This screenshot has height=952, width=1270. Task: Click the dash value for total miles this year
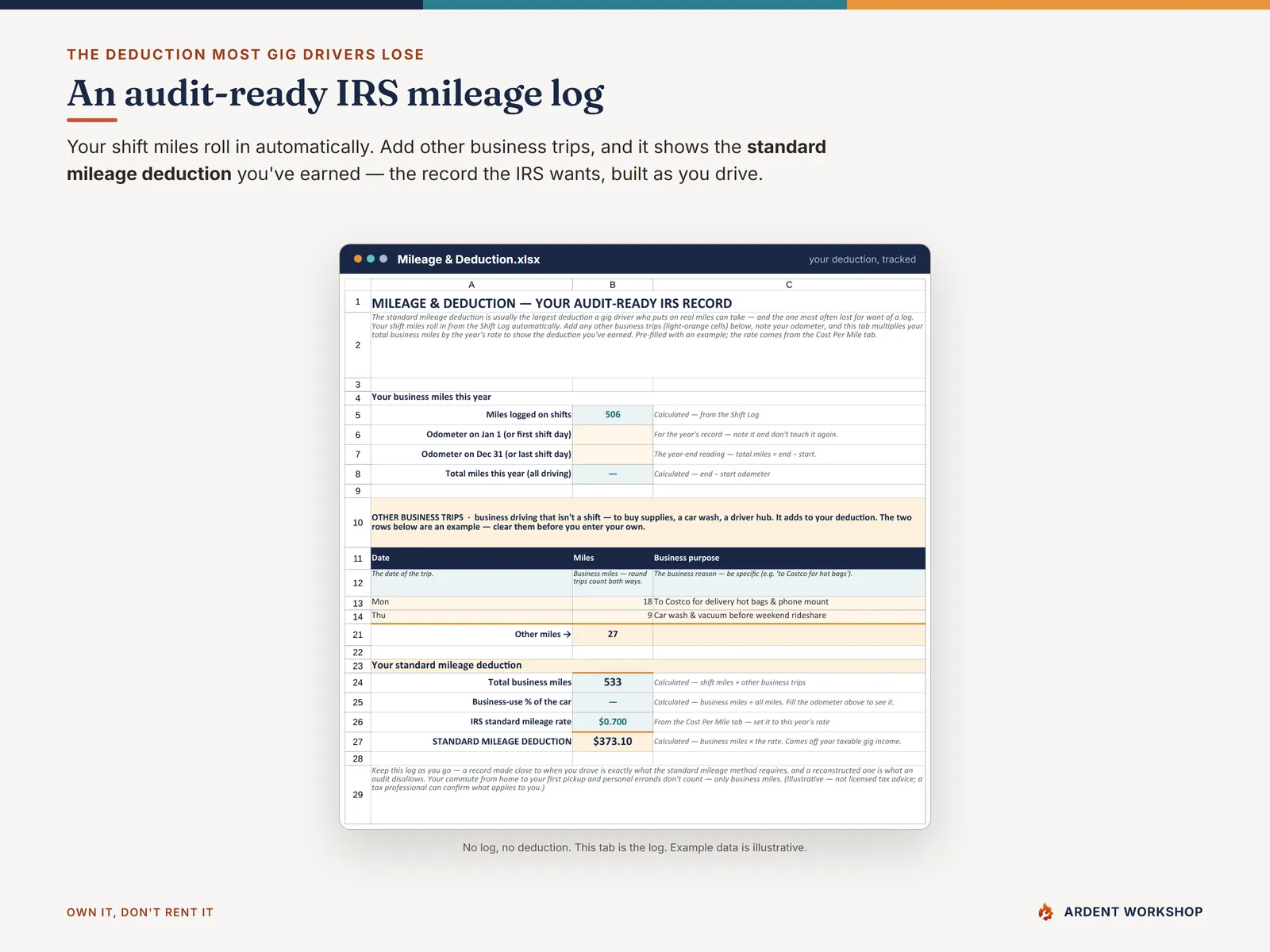point(613,474)
